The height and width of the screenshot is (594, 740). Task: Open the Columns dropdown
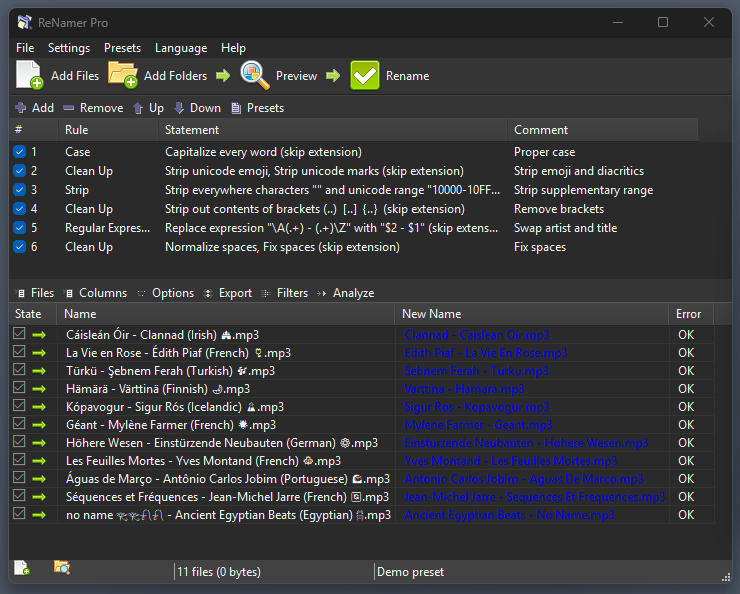tap(95, 293)
